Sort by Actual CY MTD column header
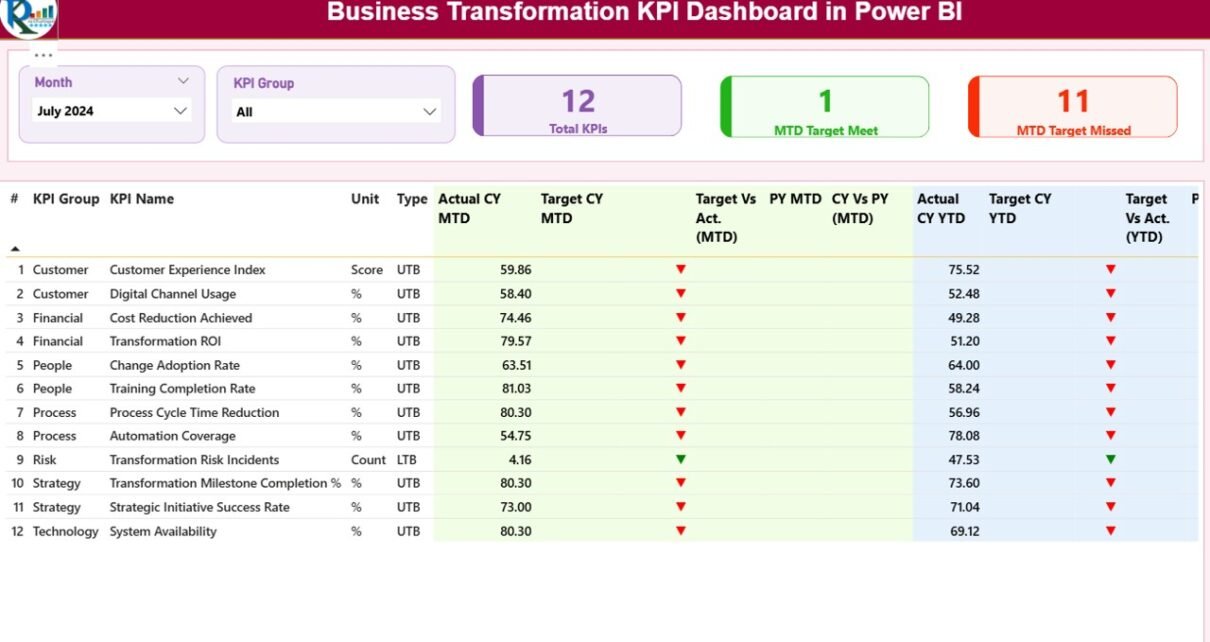Image resolution: width=1210 pixels, height=642 pixels. (469, 208)
